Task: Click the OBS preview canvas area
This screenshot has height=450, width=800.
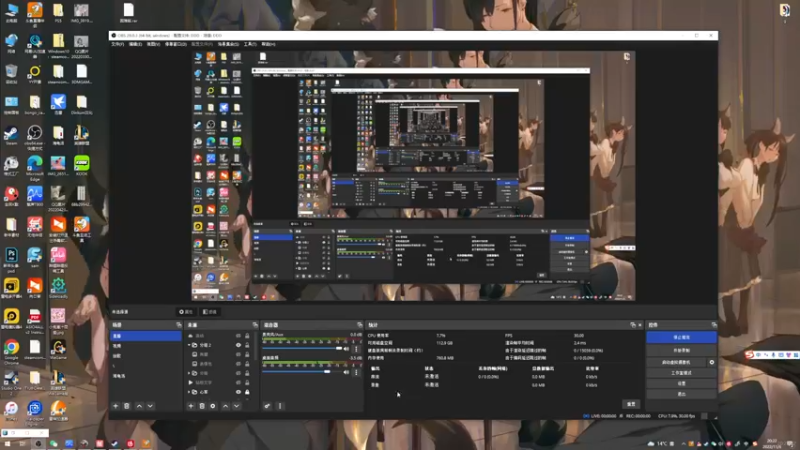Action: (x=413, y=176)
